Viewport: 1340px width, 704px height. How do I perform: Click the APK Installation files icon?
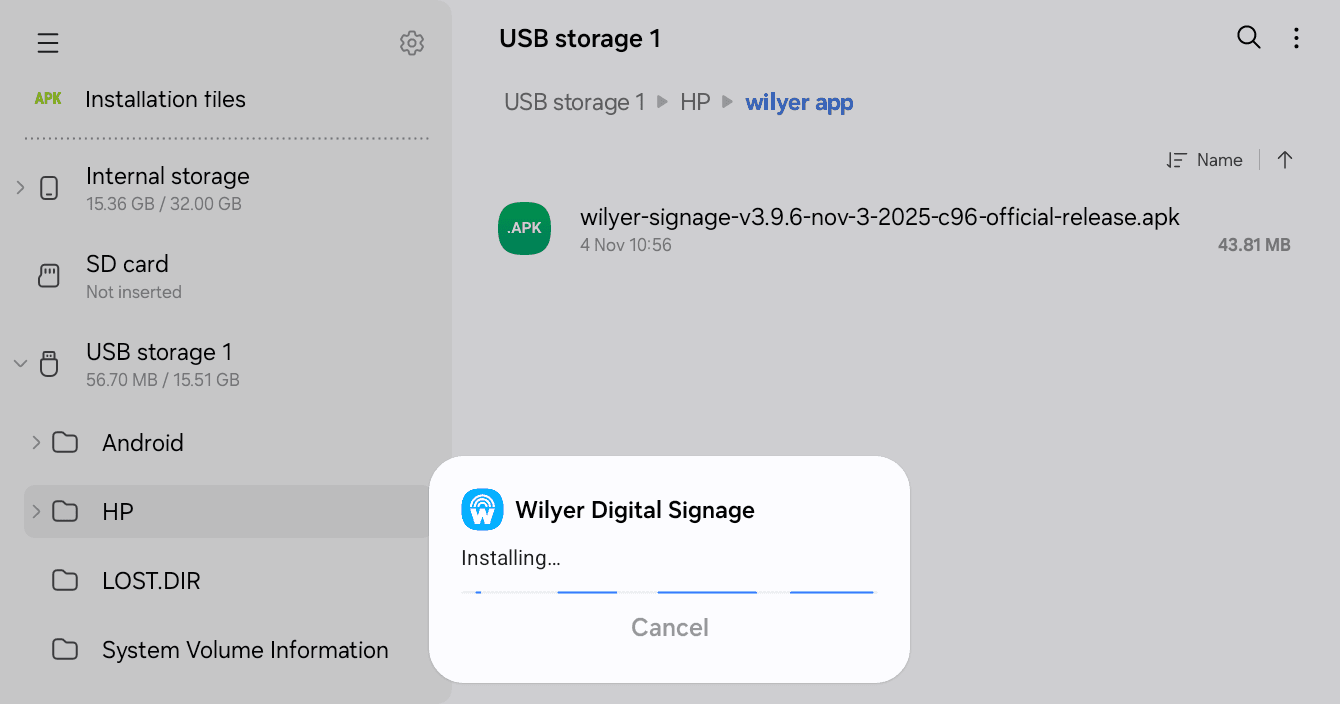tap(48, 99)
